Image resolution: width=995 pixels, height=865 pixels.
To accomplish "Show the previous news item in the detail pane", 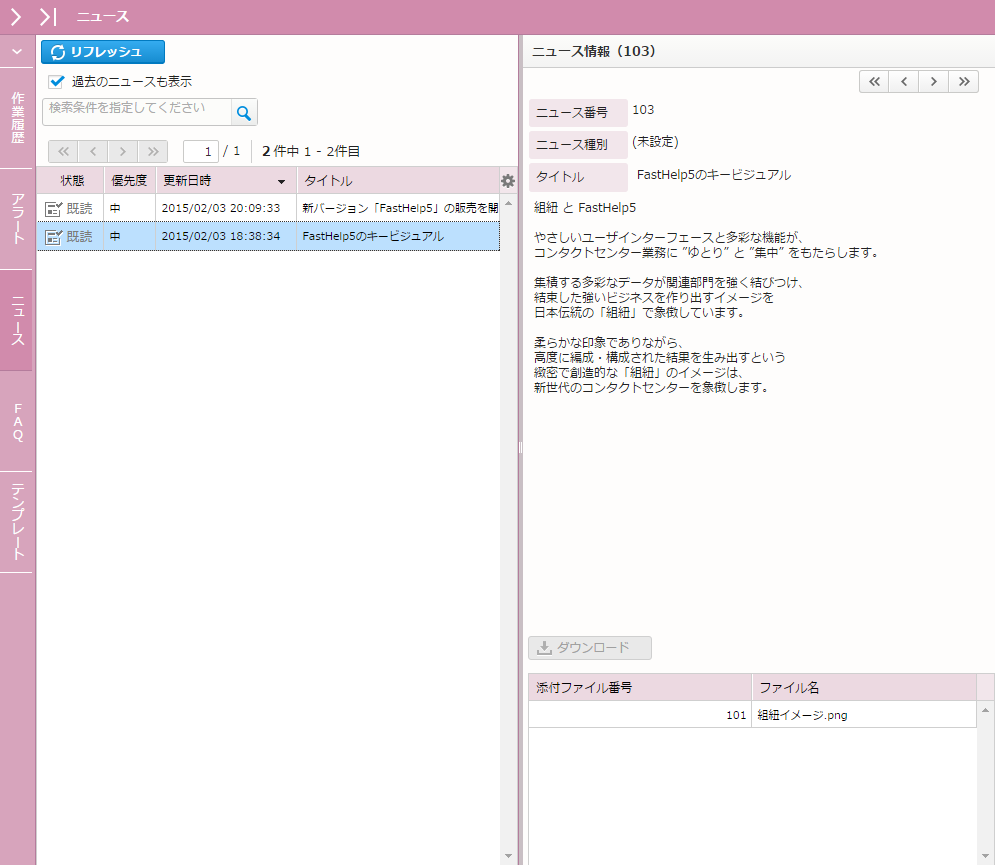I will 904,82.
